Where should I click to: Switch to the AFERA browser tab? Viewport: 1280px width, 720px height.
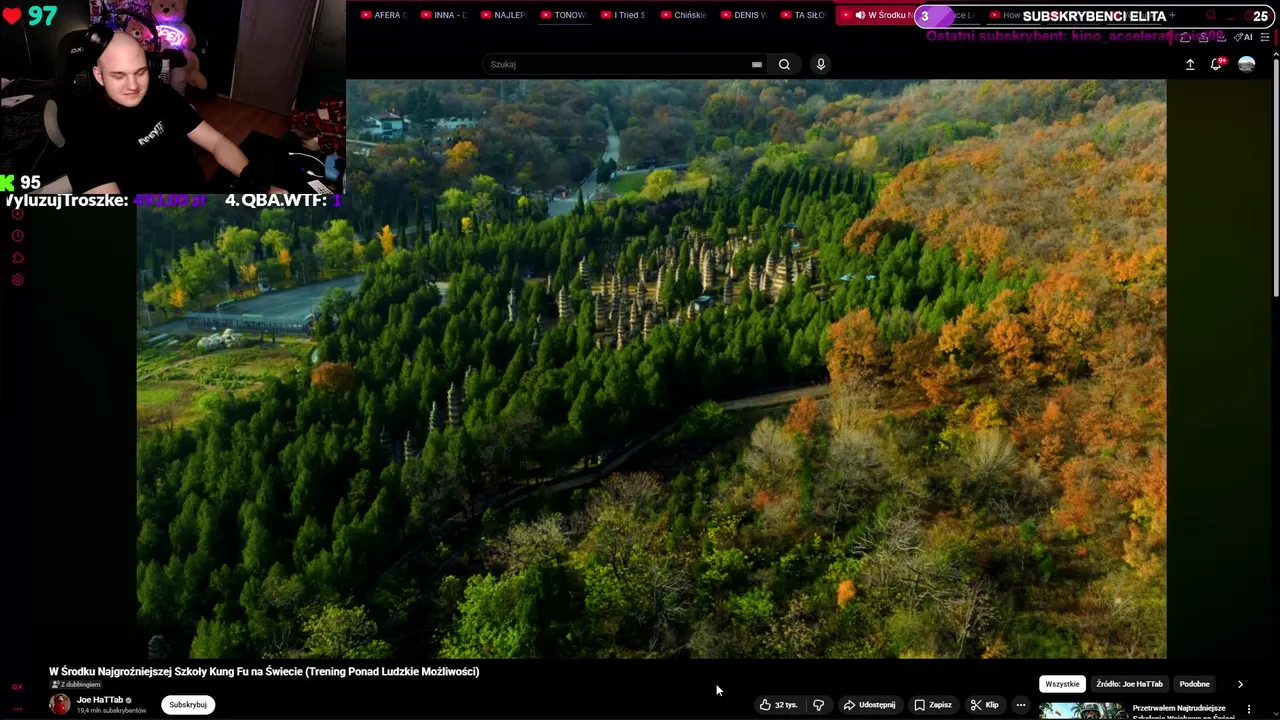pyautogui.click(x=383, y=15)
